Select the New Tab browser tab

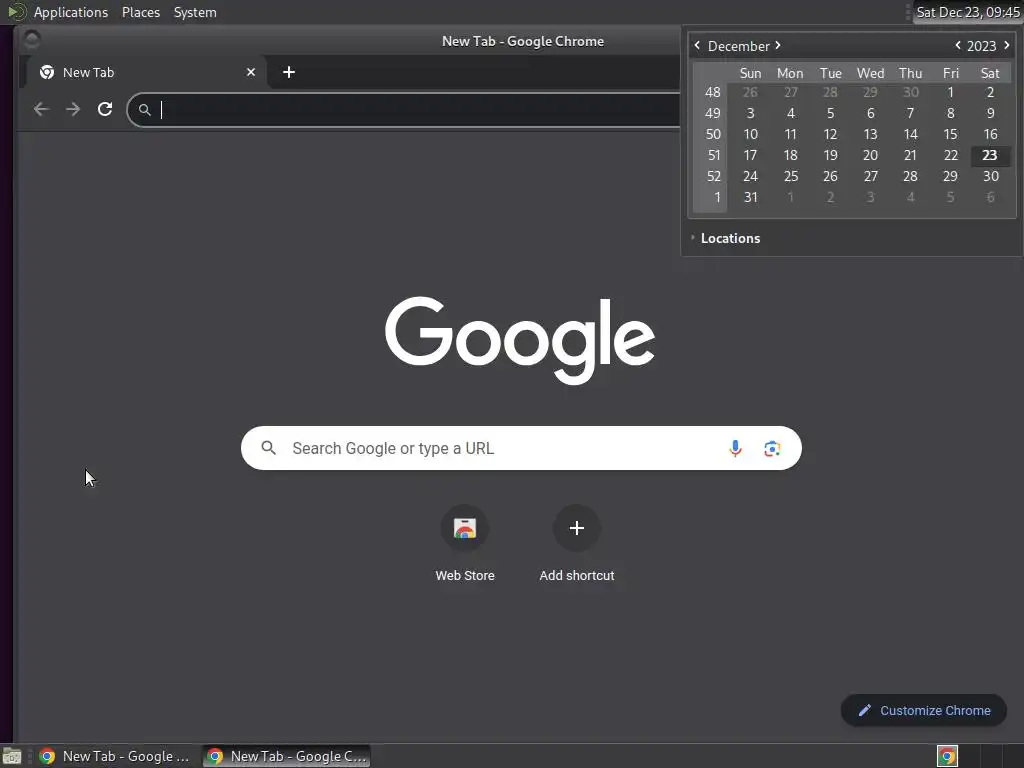point(146,72)
